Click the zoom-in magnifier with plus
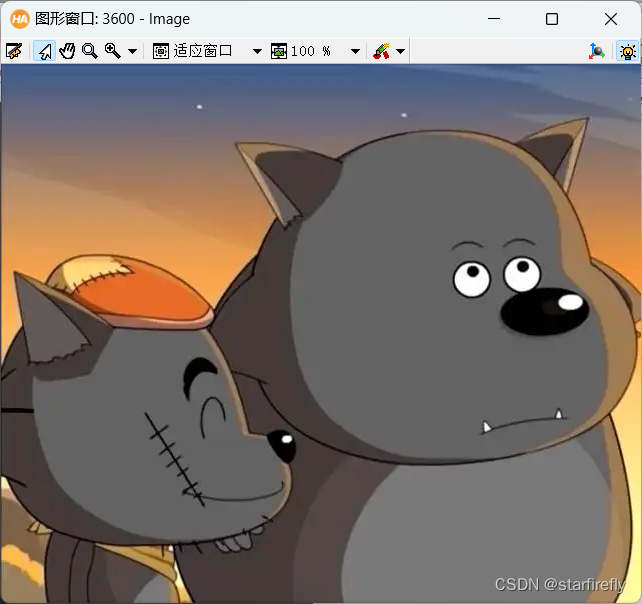 (x=113, y=51)
